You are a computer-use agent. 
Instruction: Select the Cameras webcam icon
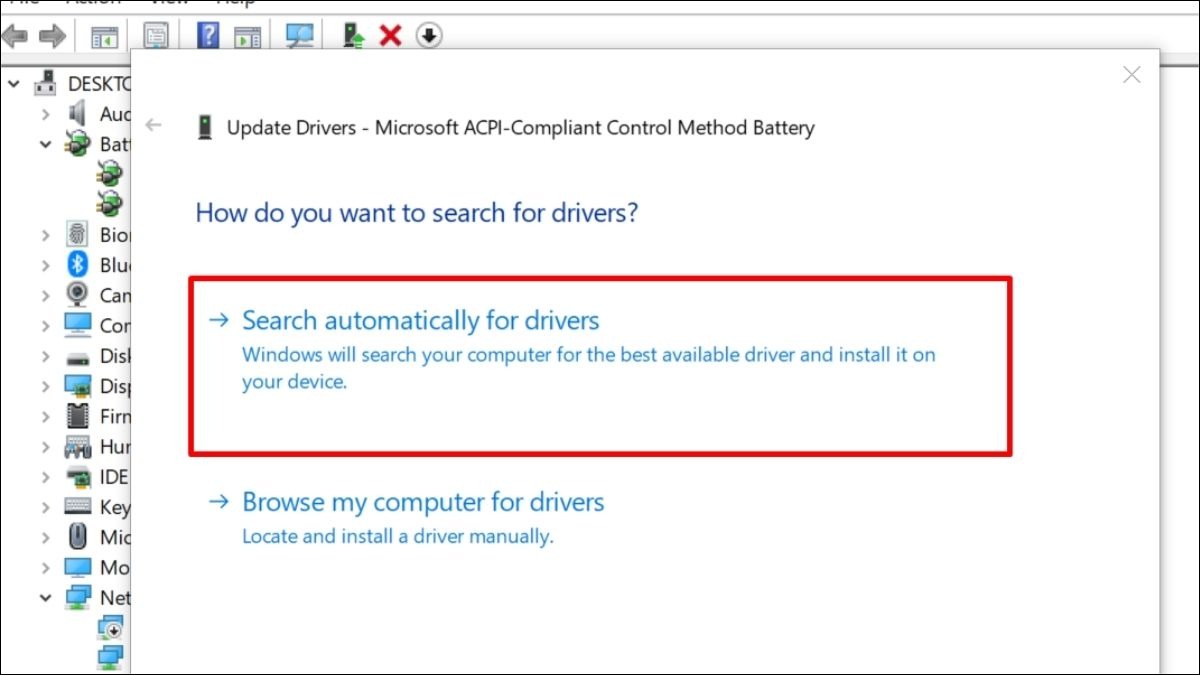click(x=77, y=295)
